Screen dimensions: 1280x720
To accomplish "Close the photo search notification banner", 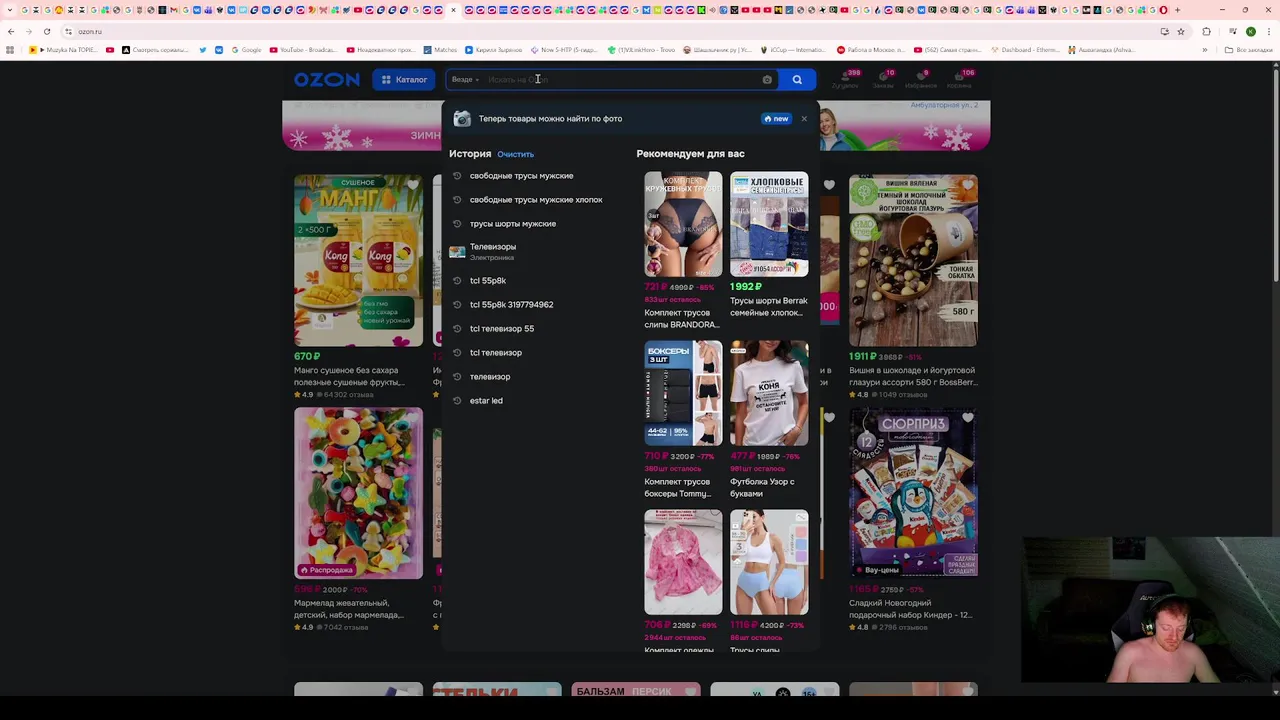I will pos(804,119).
